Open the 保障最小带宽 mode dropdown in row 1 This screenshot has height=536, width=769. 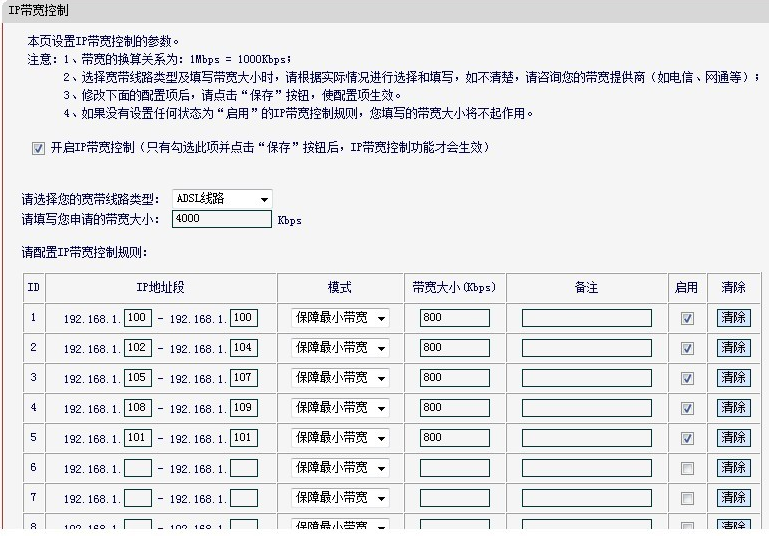(x=340, y=318)
